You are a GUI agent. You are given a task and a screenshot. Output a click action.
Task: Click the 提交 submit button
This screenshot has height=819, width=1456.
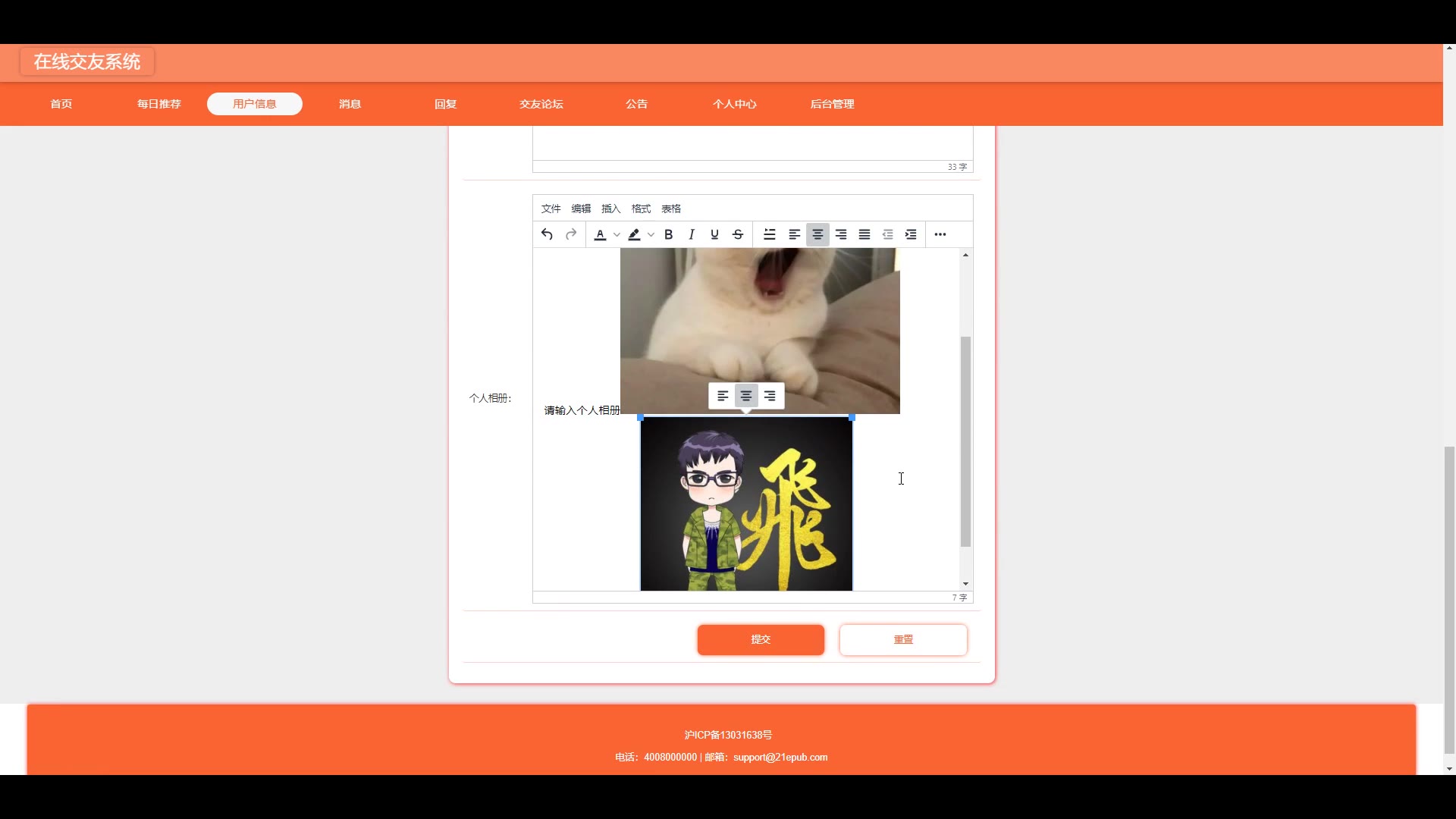point(761,639)
